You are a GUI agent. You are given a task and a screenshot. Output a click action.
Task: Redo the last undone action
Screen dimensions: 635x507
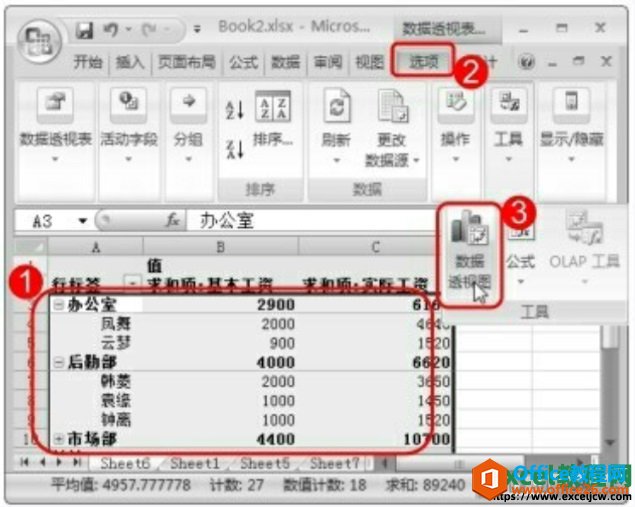click(149, 30)
